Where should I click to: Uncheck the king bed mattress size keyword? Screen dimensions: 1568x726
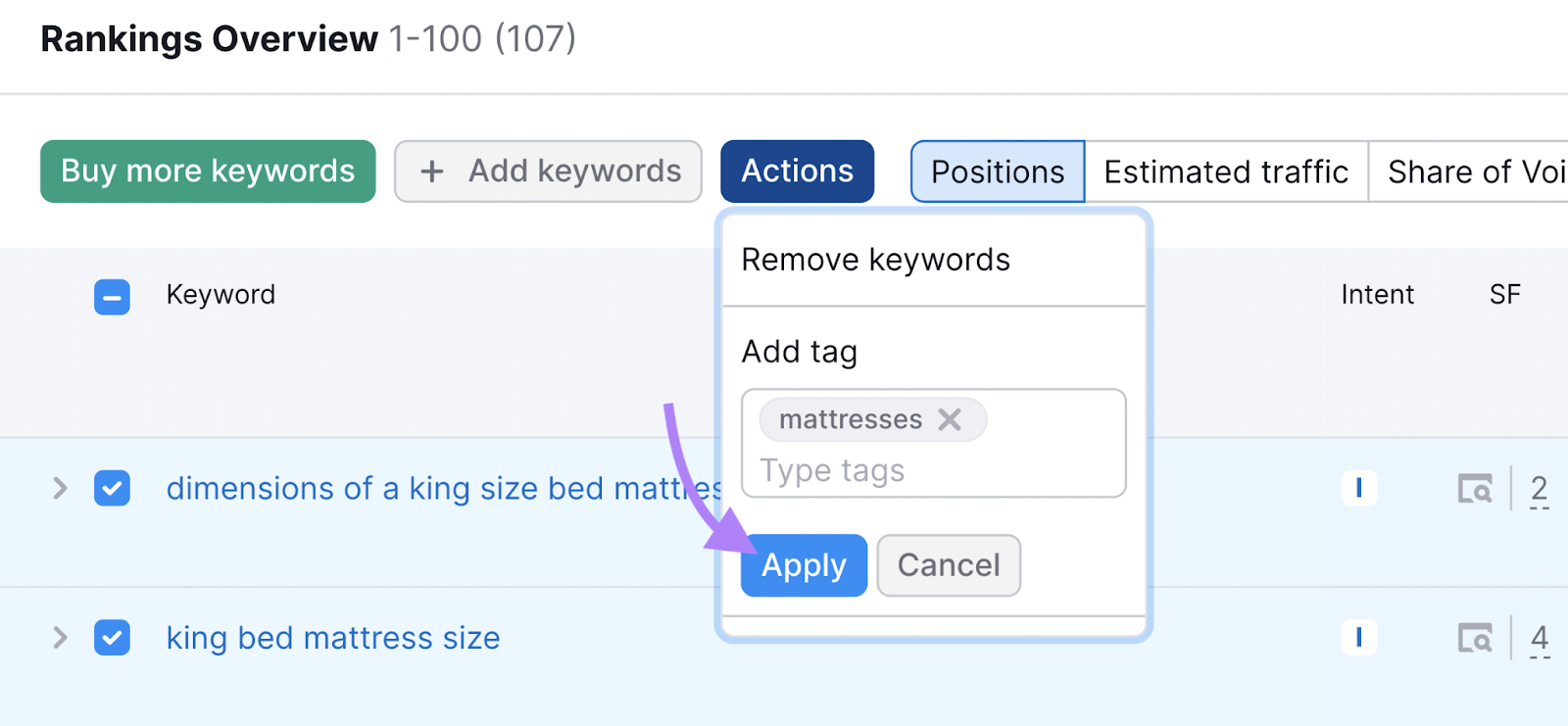click(x=112, y=638)
